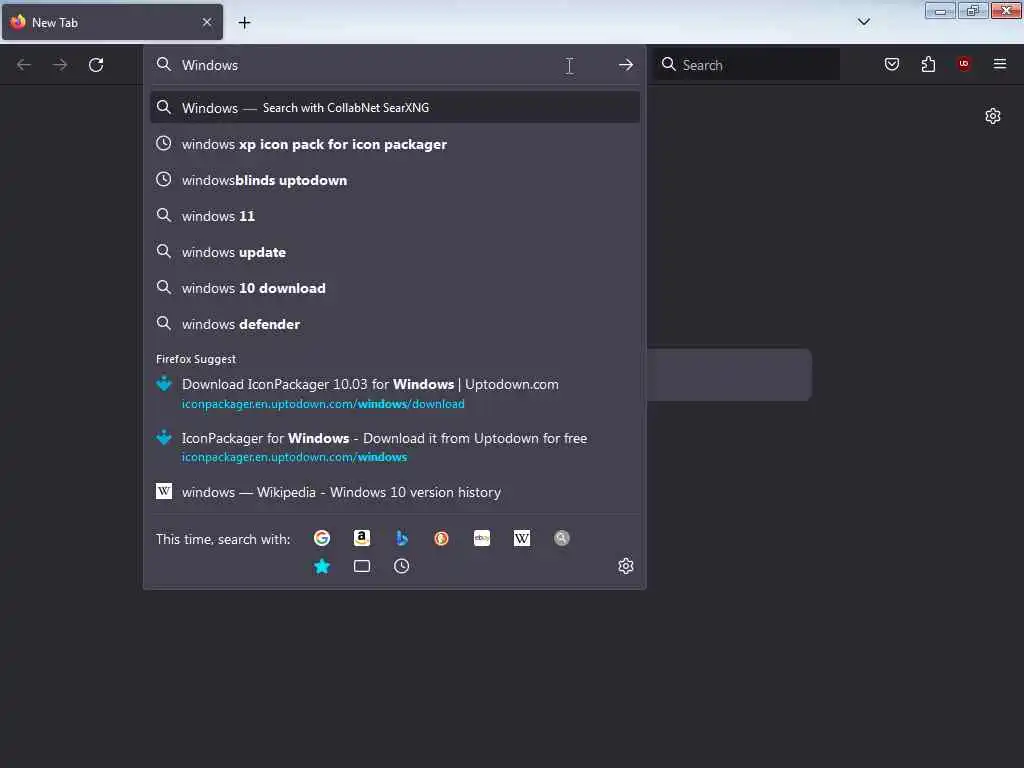This screenshot has width=1024, height=768.
Task: Open the Extensions puzzle icon
Action: [928, 64]
